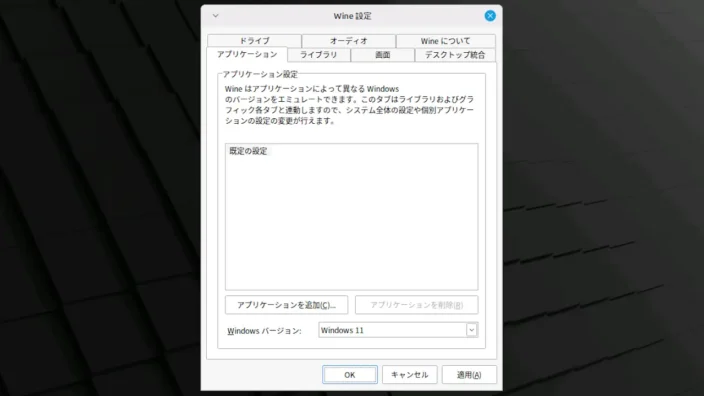This screenshot has height=396, width=704.
Task: Close the Wine 設定 window
Action: point(490,16)
